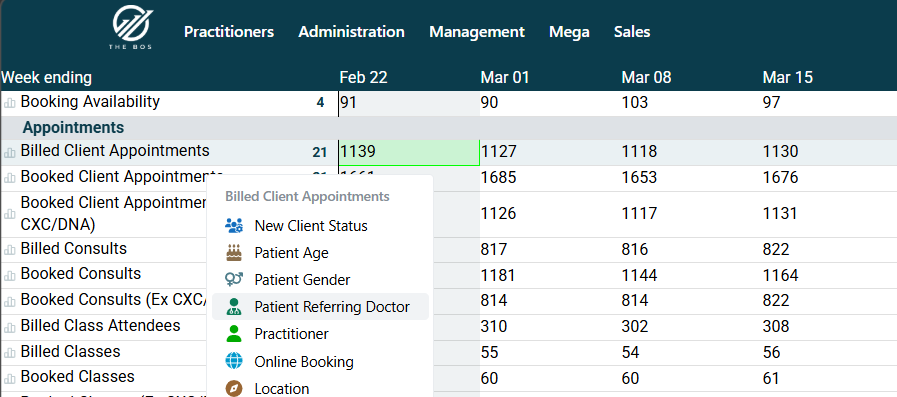Open chart icon for Billed Client Appointments
Image resolution: width=897 pixels, height=397 pixels.
click(x=10, y=152)
